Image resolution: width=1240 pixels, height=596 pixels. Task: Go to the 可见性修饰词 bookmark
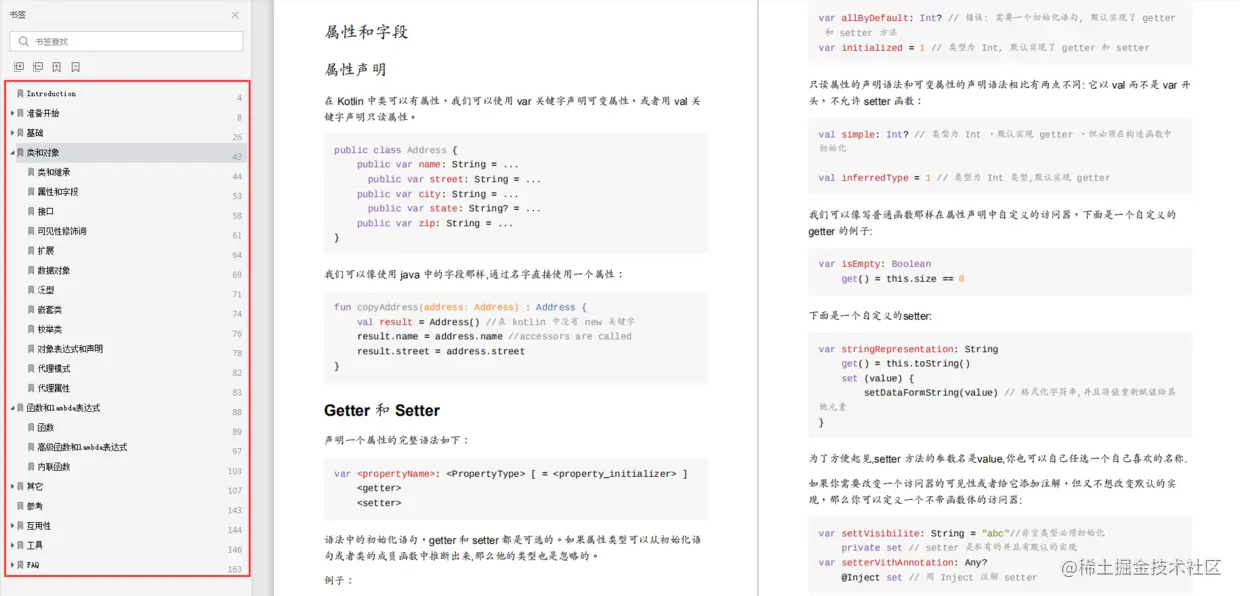[x=62, y=231]
